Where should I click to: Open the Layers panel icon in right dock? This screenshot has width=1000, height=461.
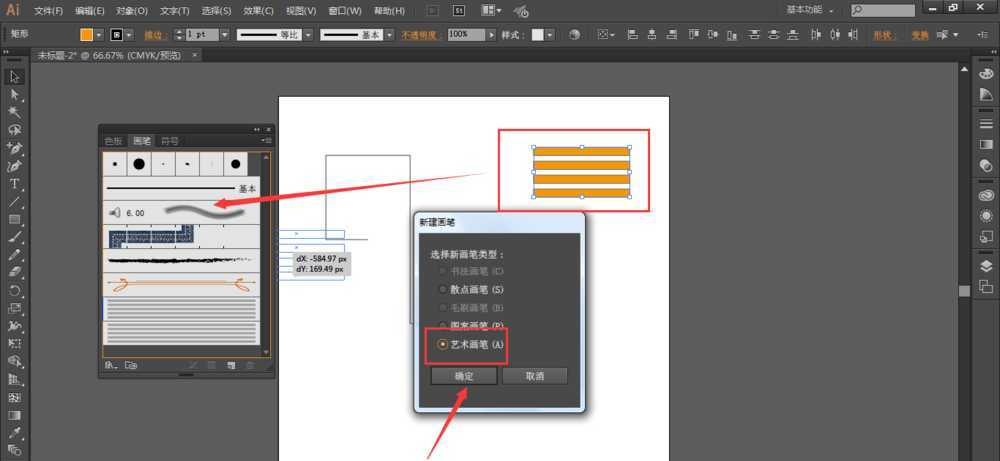click(x=985, y=265)
